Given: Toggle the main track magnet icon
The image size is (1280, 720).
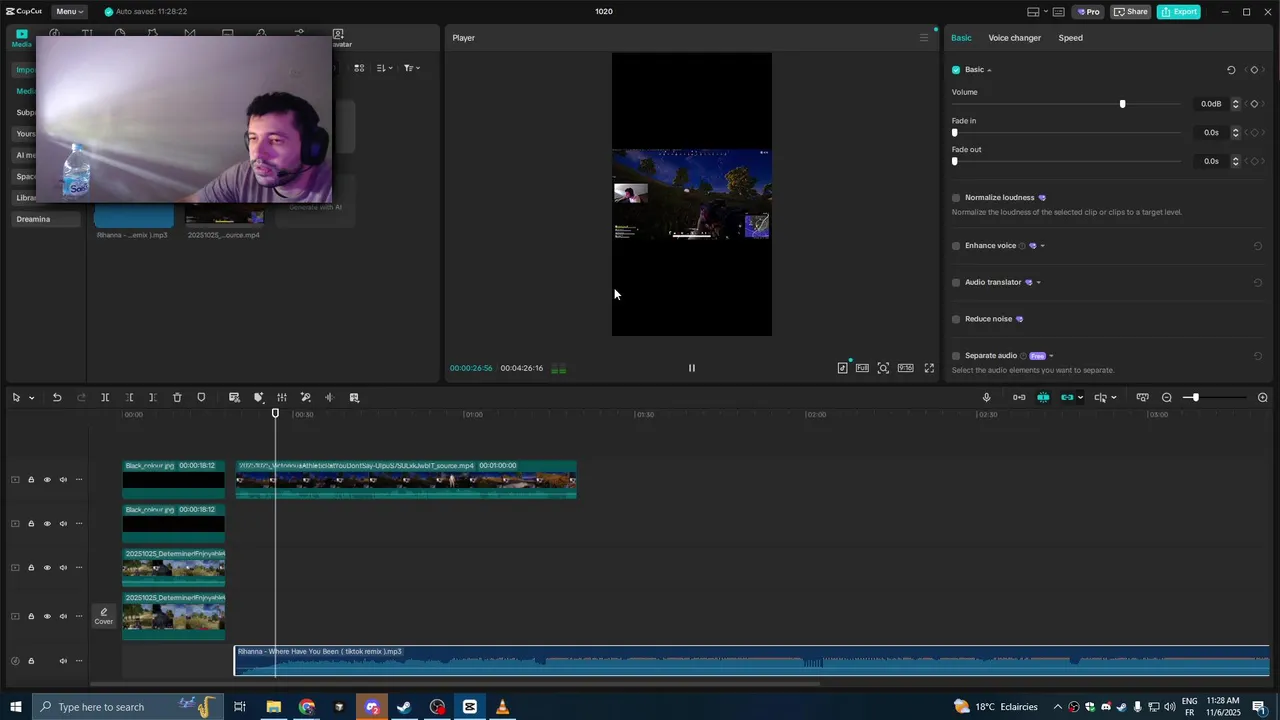Looking at the screenshot, I should (1019, 397).
